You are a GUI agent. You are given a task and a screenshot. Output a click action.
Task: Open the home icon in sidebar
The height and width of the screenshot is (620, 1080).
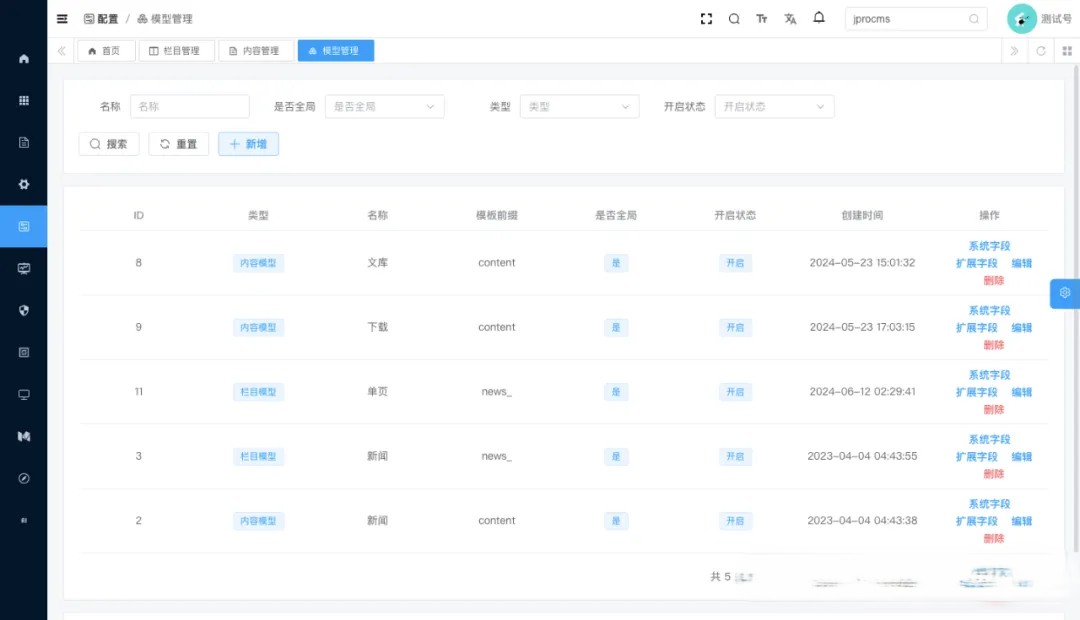[24, 59]
